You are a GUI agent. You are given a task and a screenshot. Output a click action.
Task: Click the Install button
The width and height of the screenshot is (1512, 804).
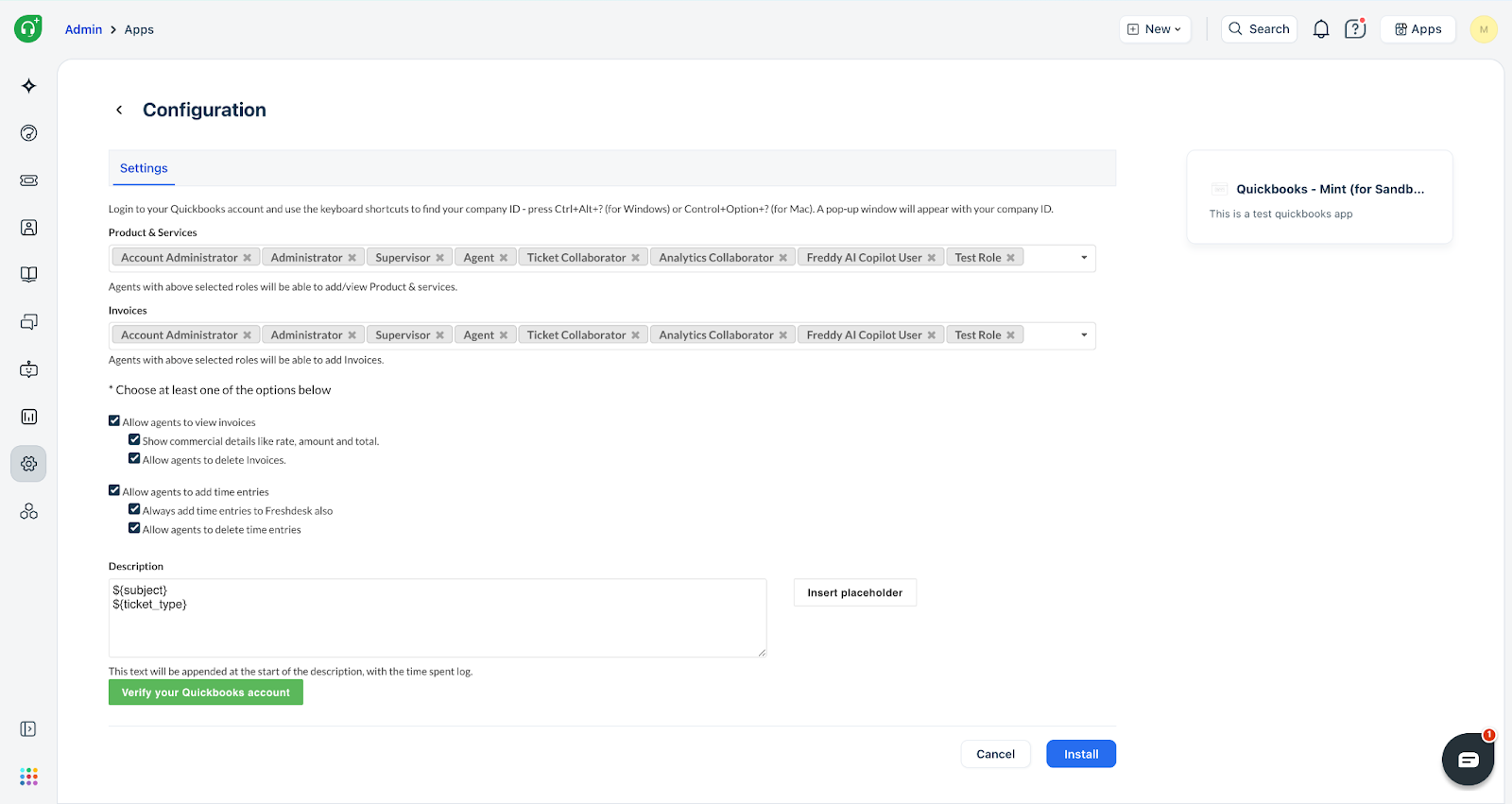coord(1081,754)
